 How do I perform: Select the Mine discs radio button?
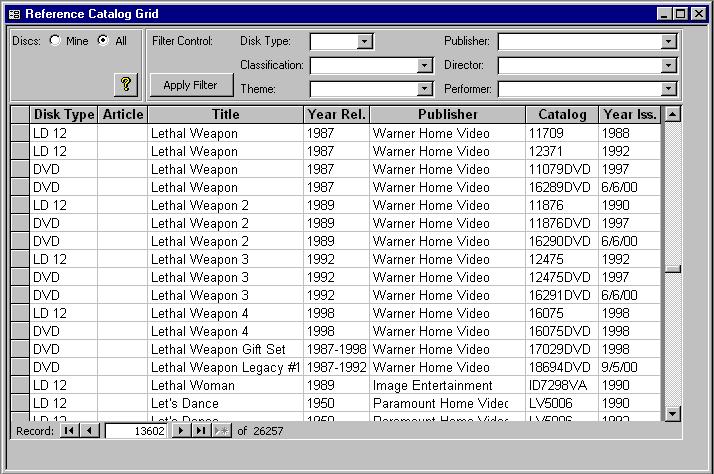54,41
